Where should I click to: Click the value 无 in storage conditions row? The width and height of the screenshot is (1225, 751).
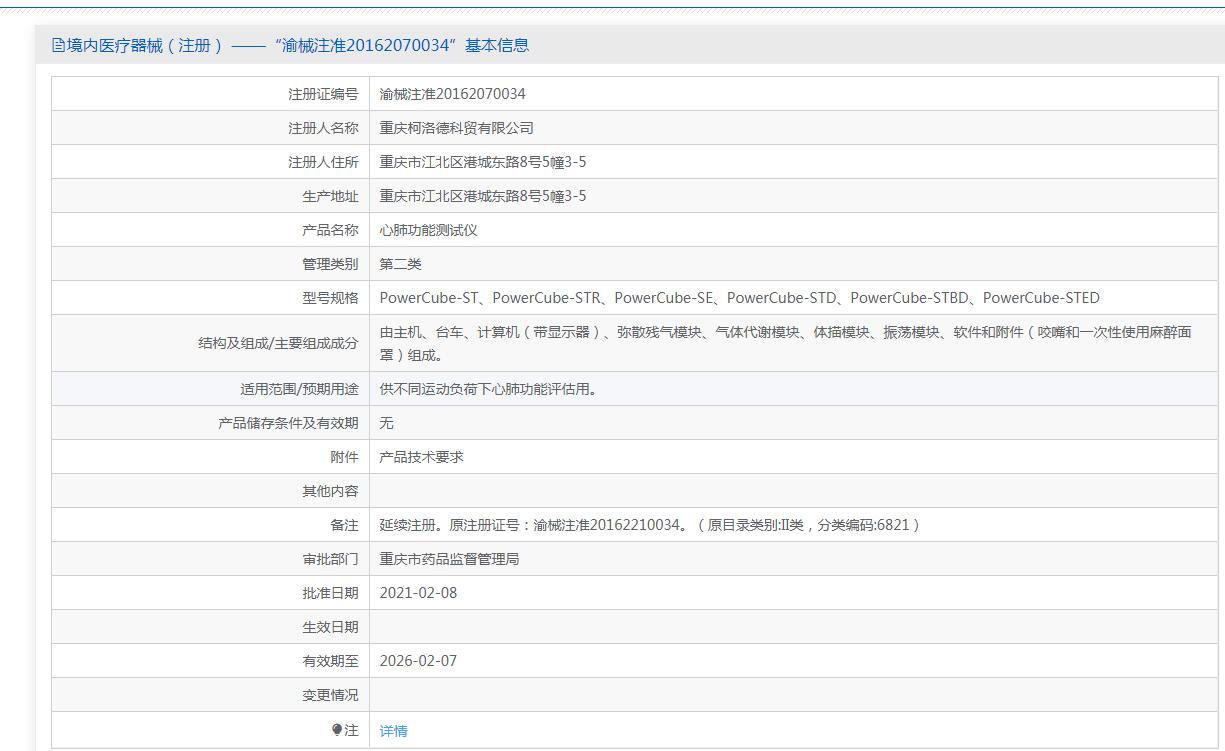387,423
